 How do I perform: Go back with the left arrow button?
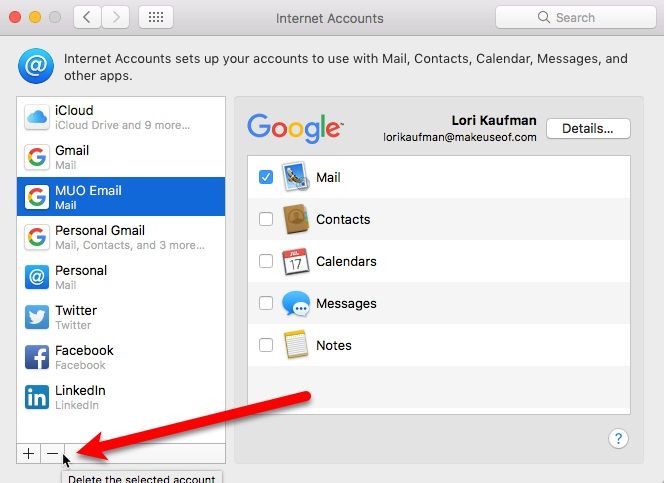[87, 17]
